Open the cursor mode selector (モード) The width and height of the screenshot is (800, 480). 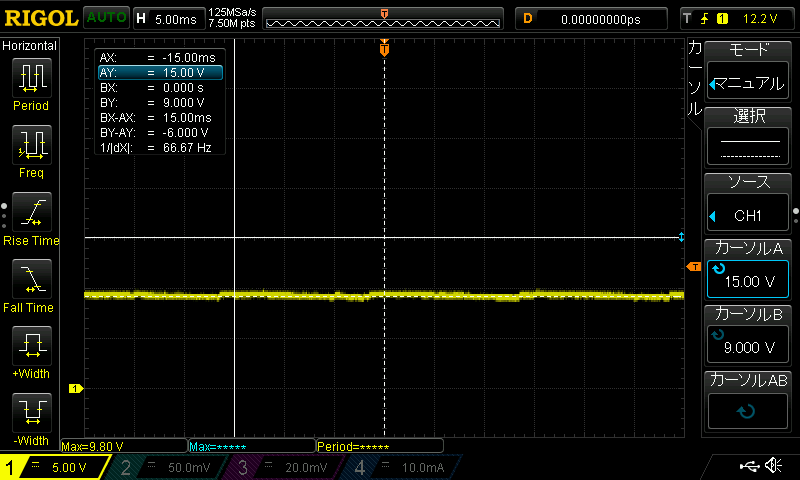(750, 70)
